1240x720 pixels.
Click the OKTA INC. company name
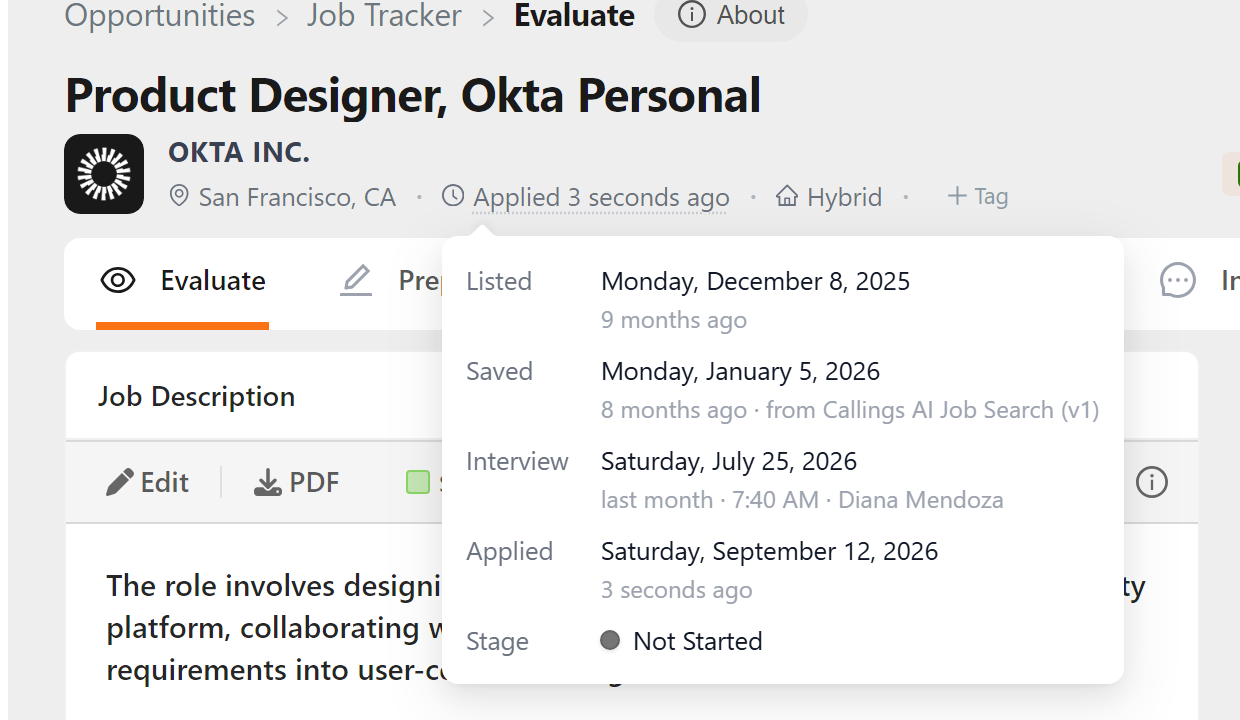pos(239,153)
